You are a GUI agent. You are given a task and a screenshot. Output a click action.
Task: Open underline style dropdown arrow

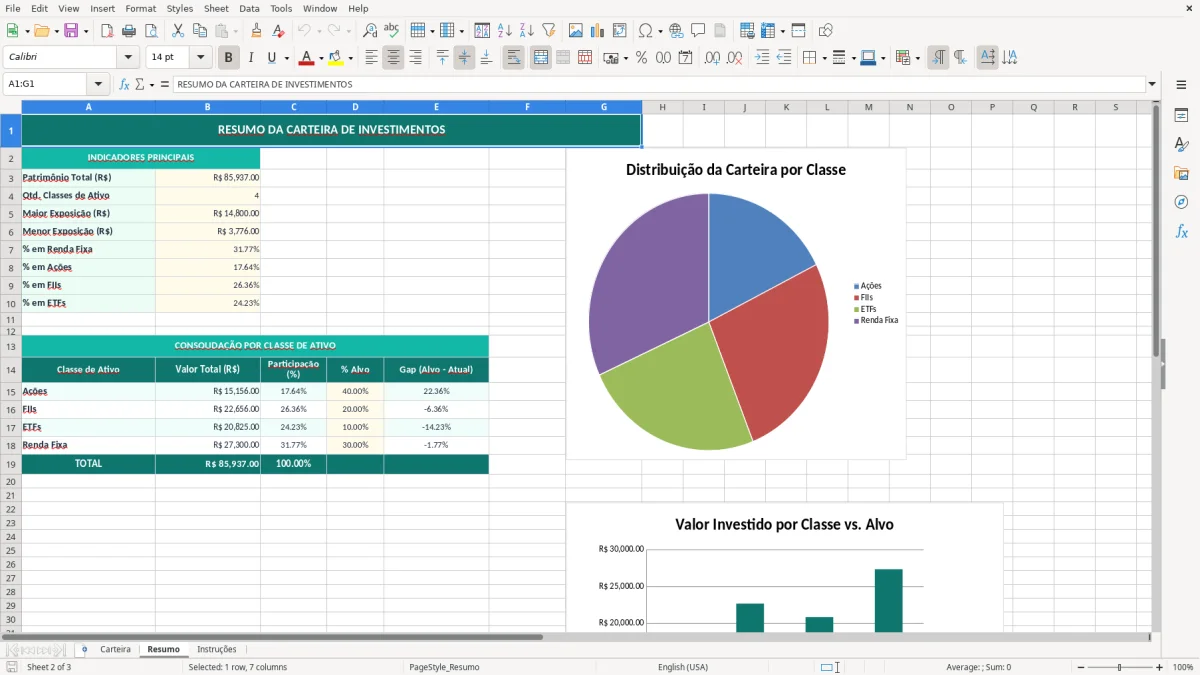pos(286,58)
